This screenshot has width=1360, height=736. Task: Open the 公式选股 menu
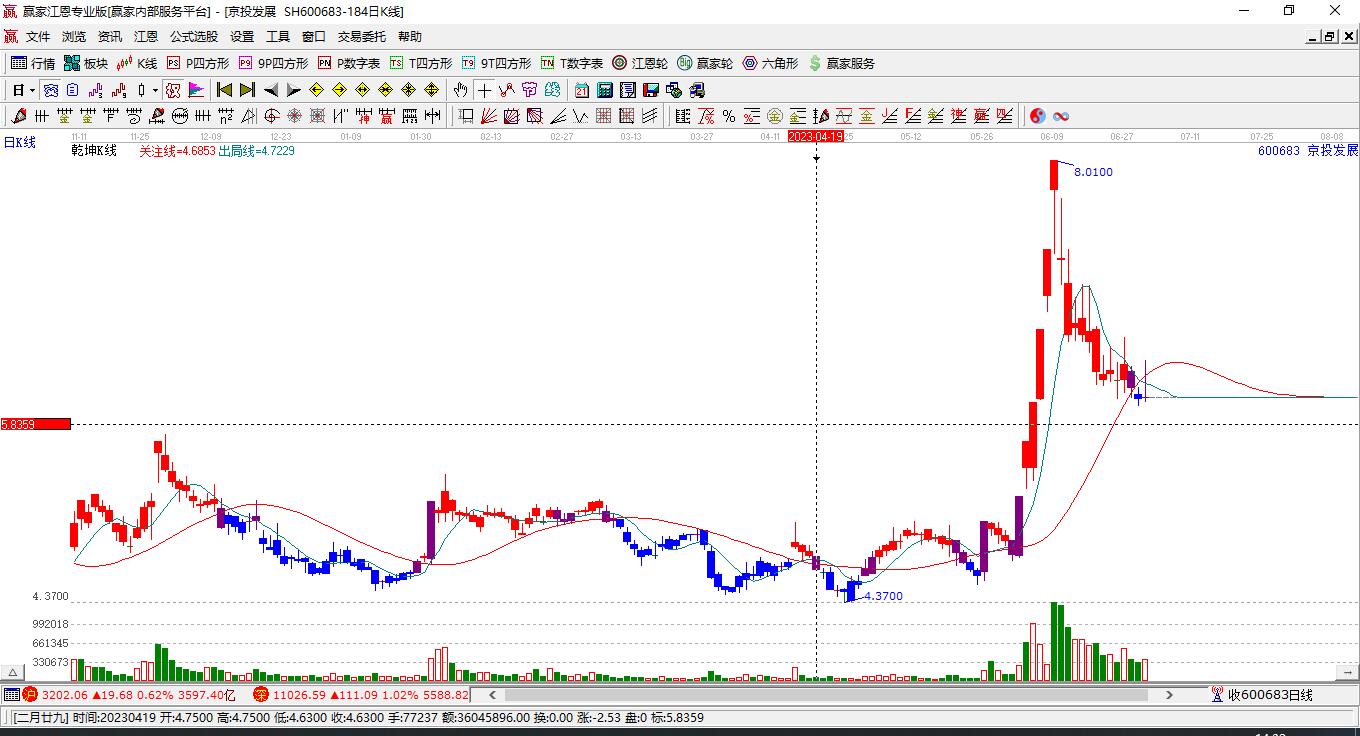(x=194, y=37)
